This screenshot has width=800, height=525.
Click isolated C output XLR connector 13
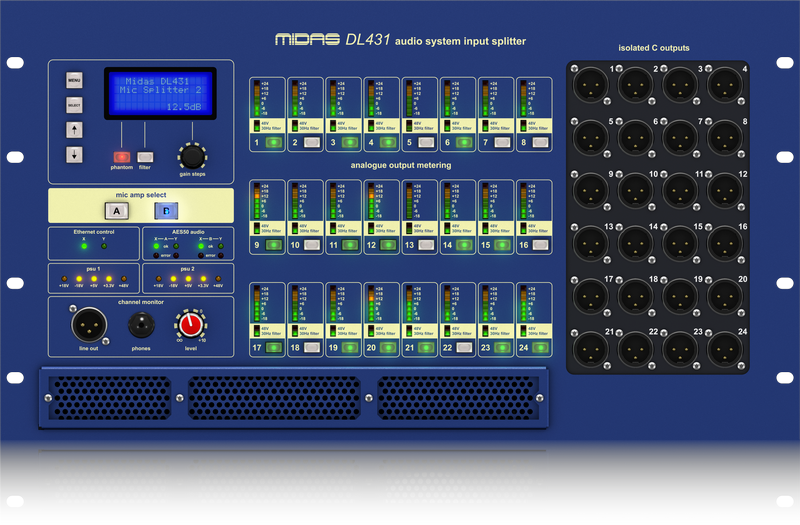point(591,243)
